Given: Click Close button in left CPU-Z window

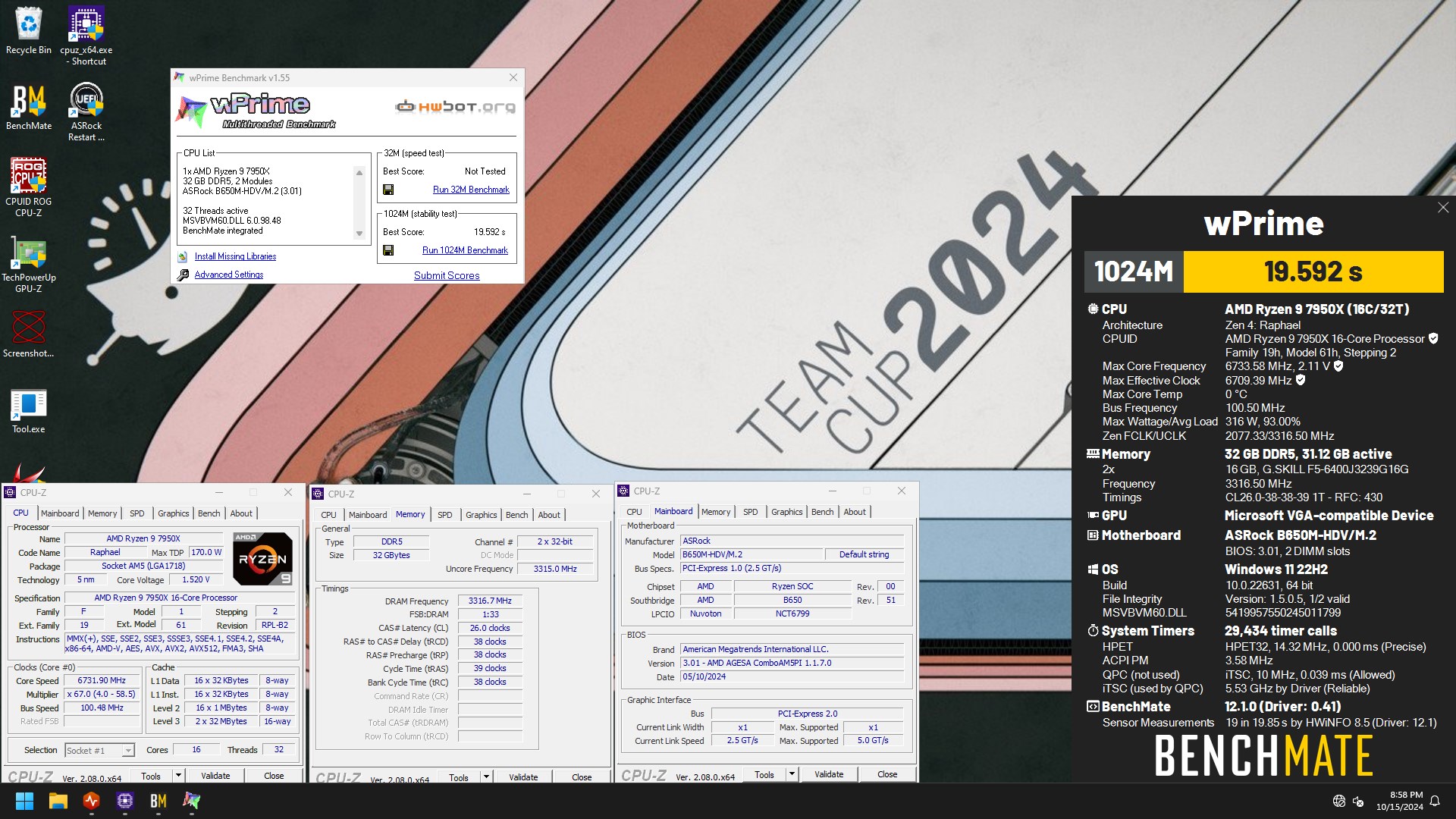Looking at the screenshot, I should point(274,776).
